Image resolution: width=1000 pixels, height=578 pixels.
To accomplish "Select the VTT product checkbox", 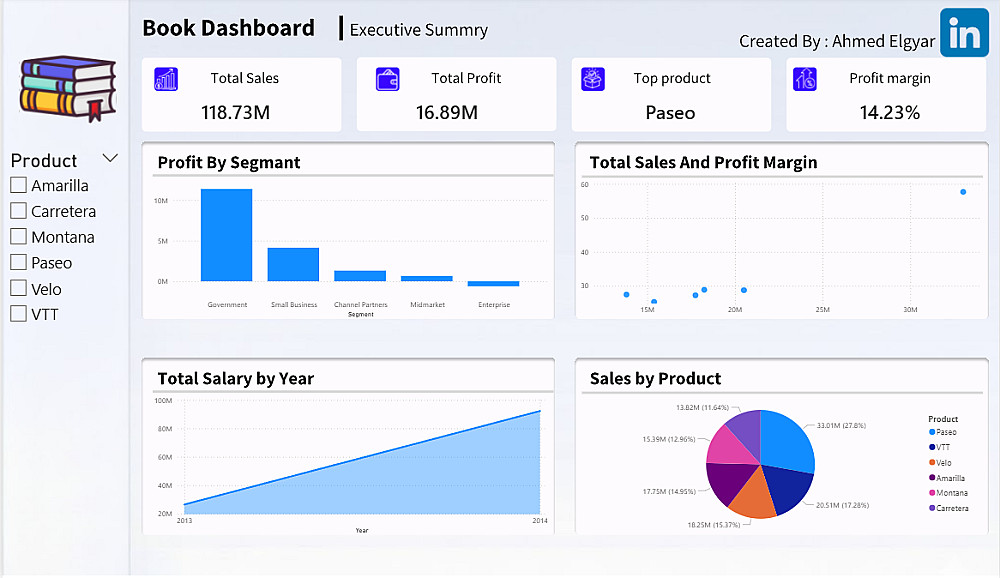I will pyautogui.click(x=18, y=314).
